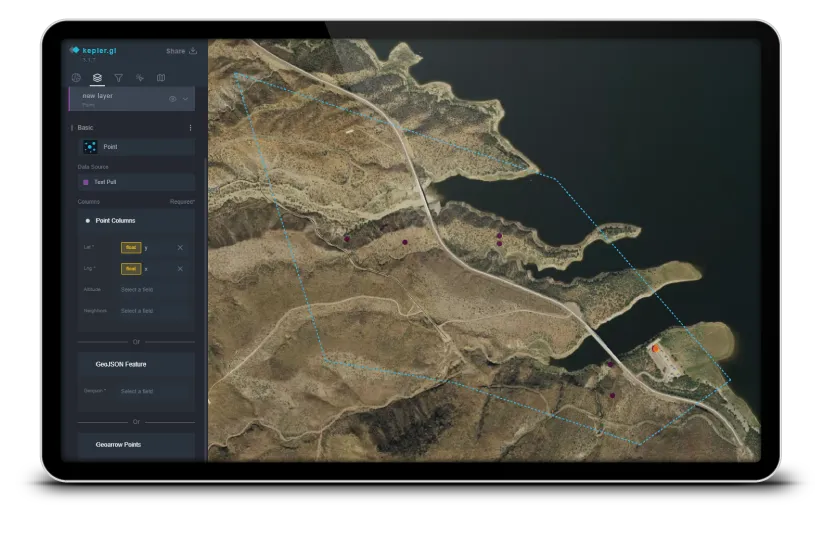
Task: Click the kepler.gl logo
Action: [88, 50]
